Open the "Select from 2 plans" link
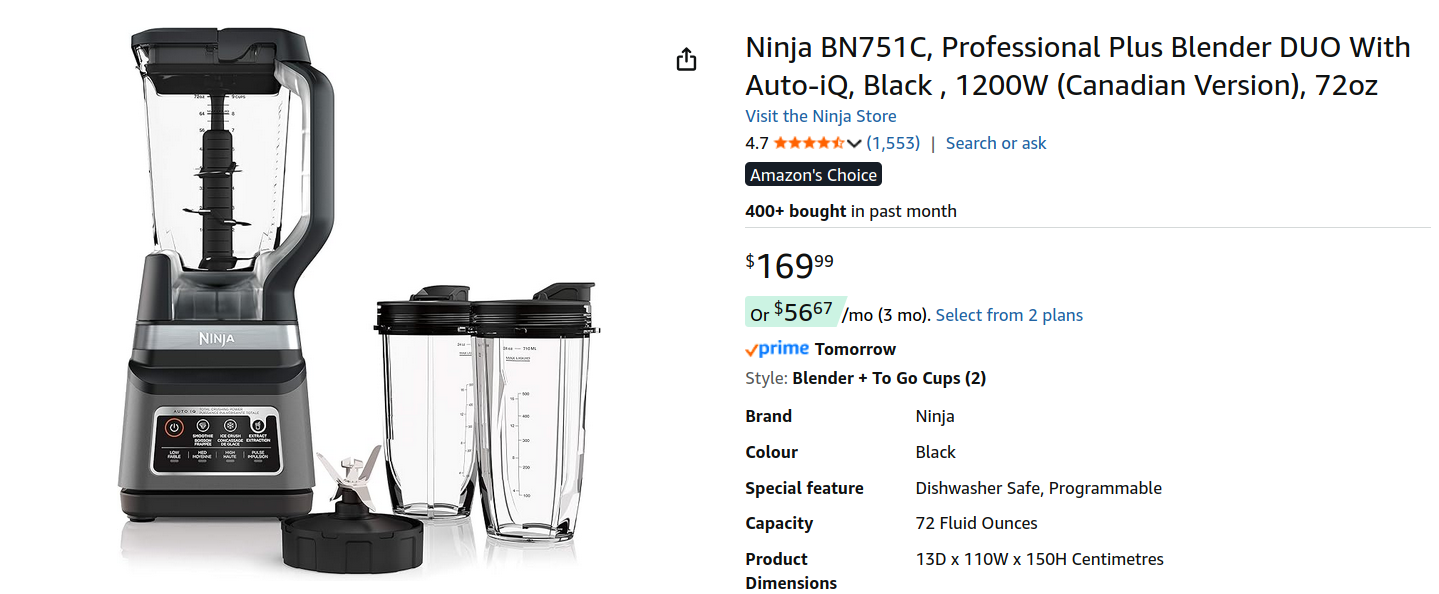The image size is (1439, 594). [1009, 315]
